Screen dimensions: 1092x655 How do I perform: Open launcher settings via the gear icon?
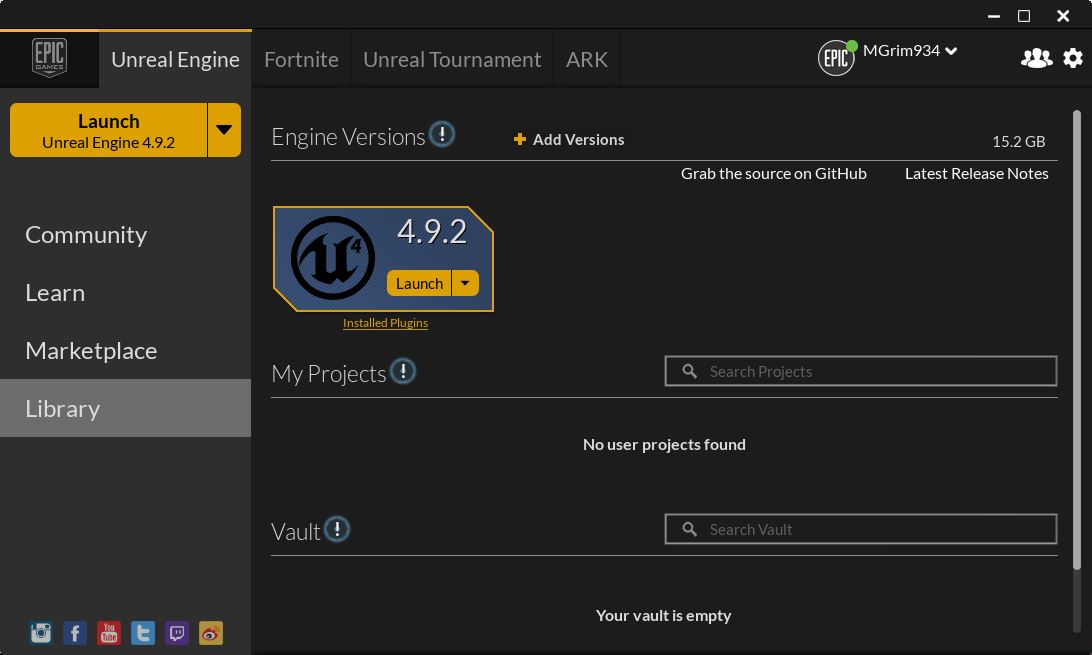1072,58
